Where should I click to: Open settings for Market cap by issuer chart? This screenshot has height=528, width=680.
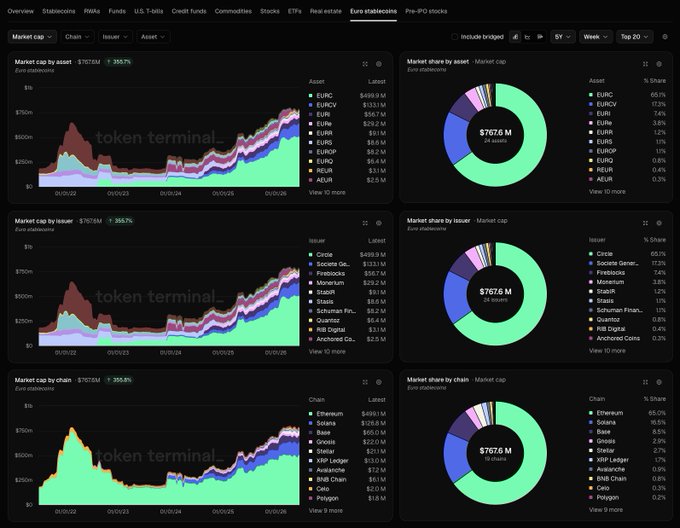(379, 223)
